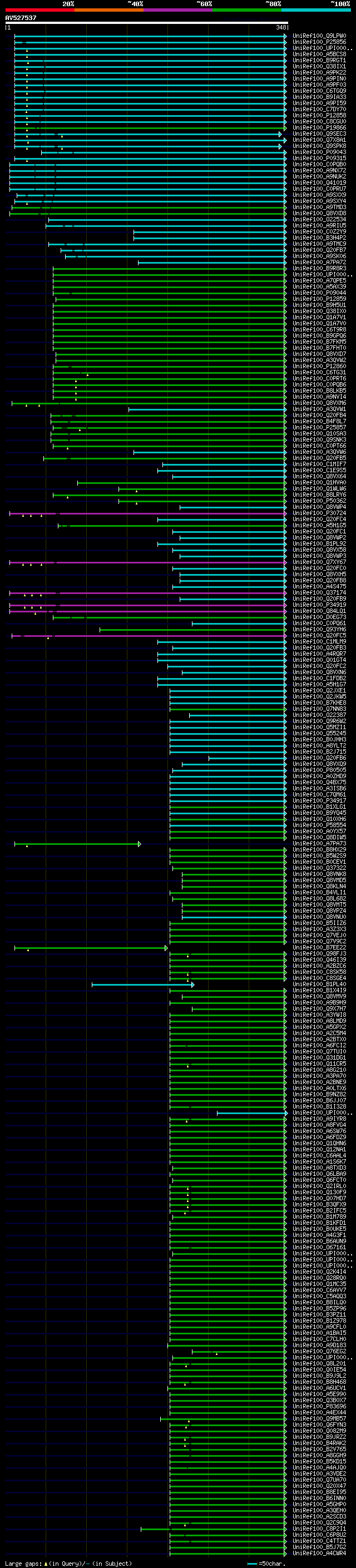This screenshot has width=356, height=1568.
Task: Open hit UniRef100_Q9LPW0
Action: tap(319, 36)
